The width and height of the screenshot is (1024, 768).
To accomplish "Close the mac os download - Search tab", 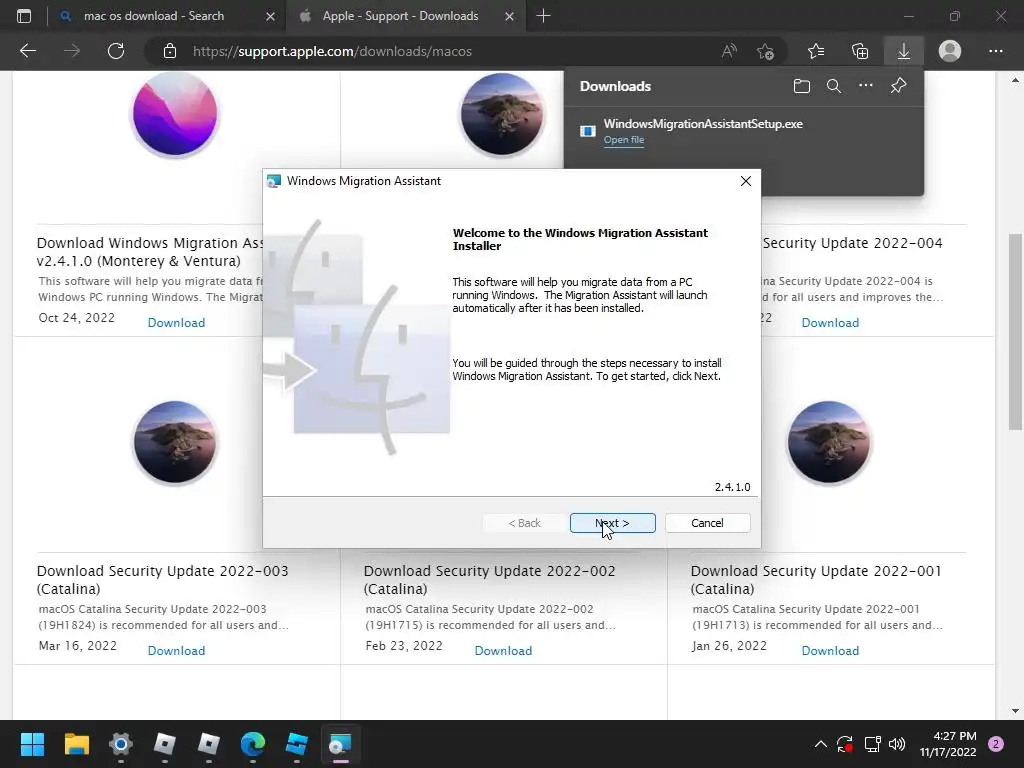I will click(x=270, y=16).
